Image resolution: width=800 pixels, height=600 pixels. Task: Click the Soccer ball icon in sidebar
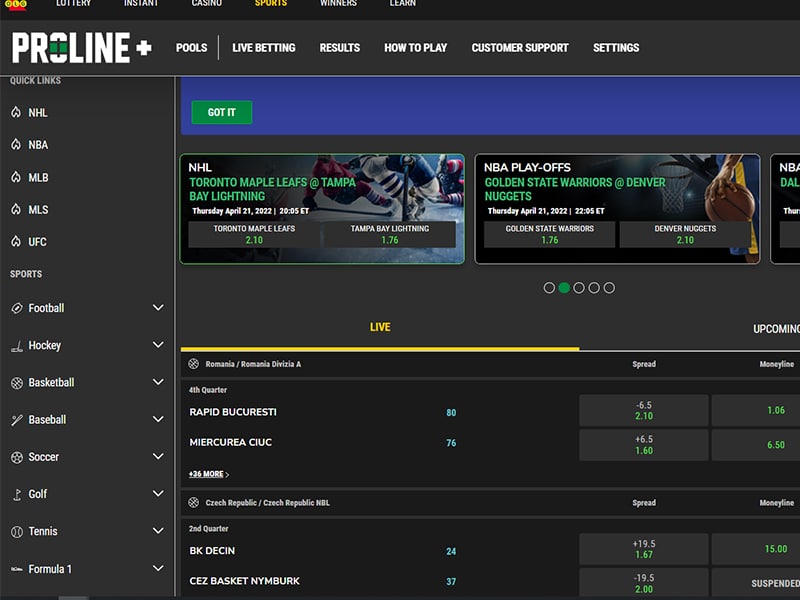tap(16, 457)
